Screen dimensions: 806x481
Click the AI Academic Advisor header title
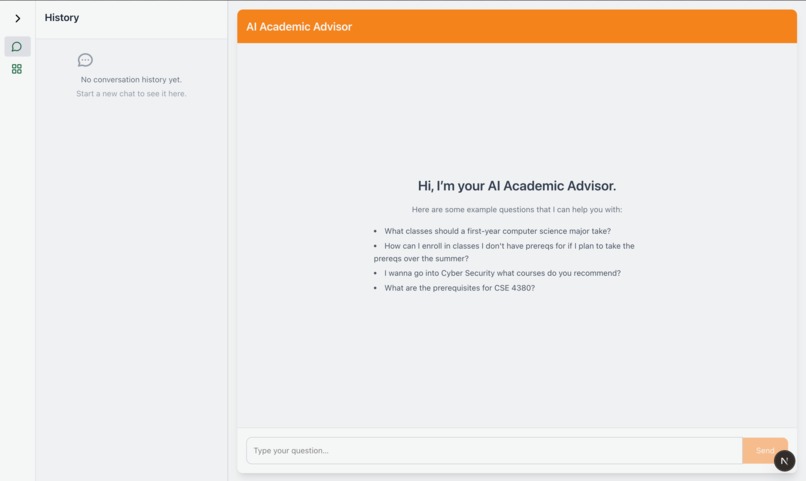point(299,27)
